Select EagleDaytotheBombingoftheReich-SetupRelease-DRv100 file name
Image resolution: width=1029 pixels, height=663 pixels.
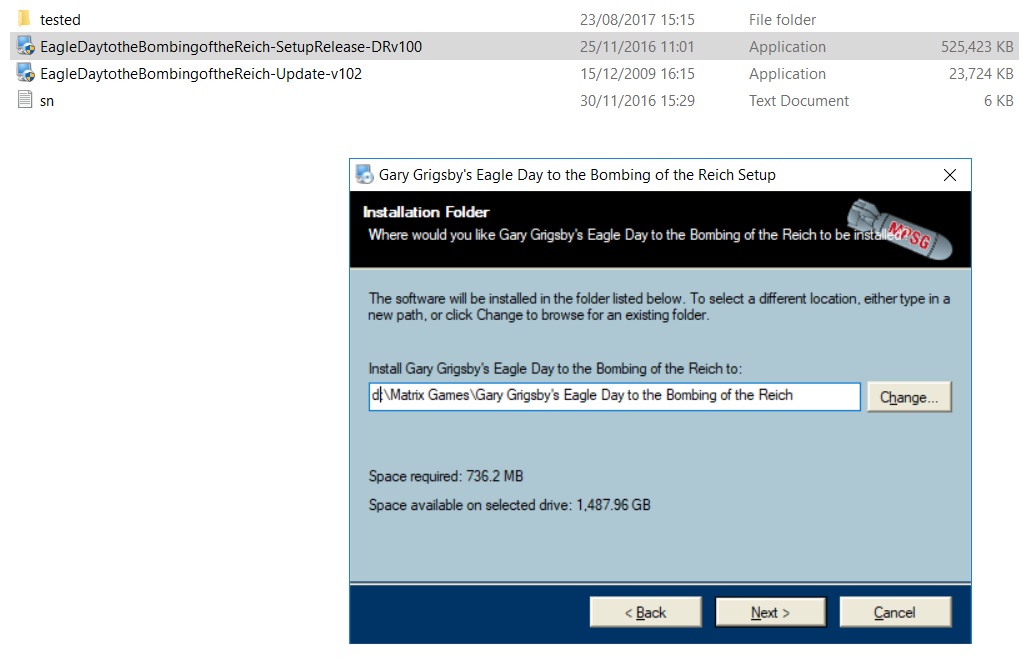[231, 47]
